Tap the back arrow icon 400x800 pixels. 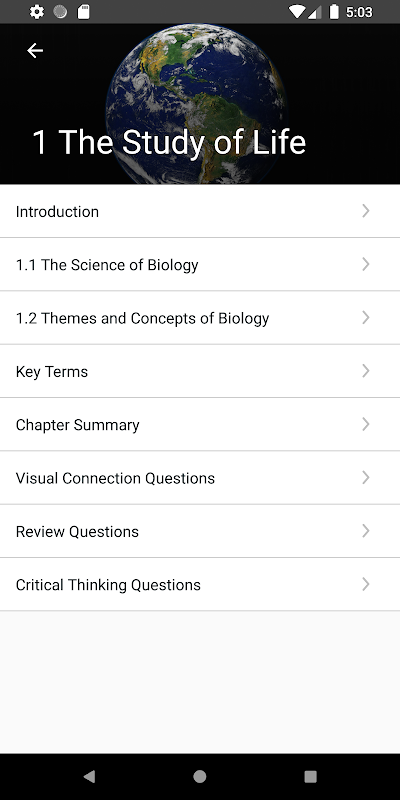(35, 51)
